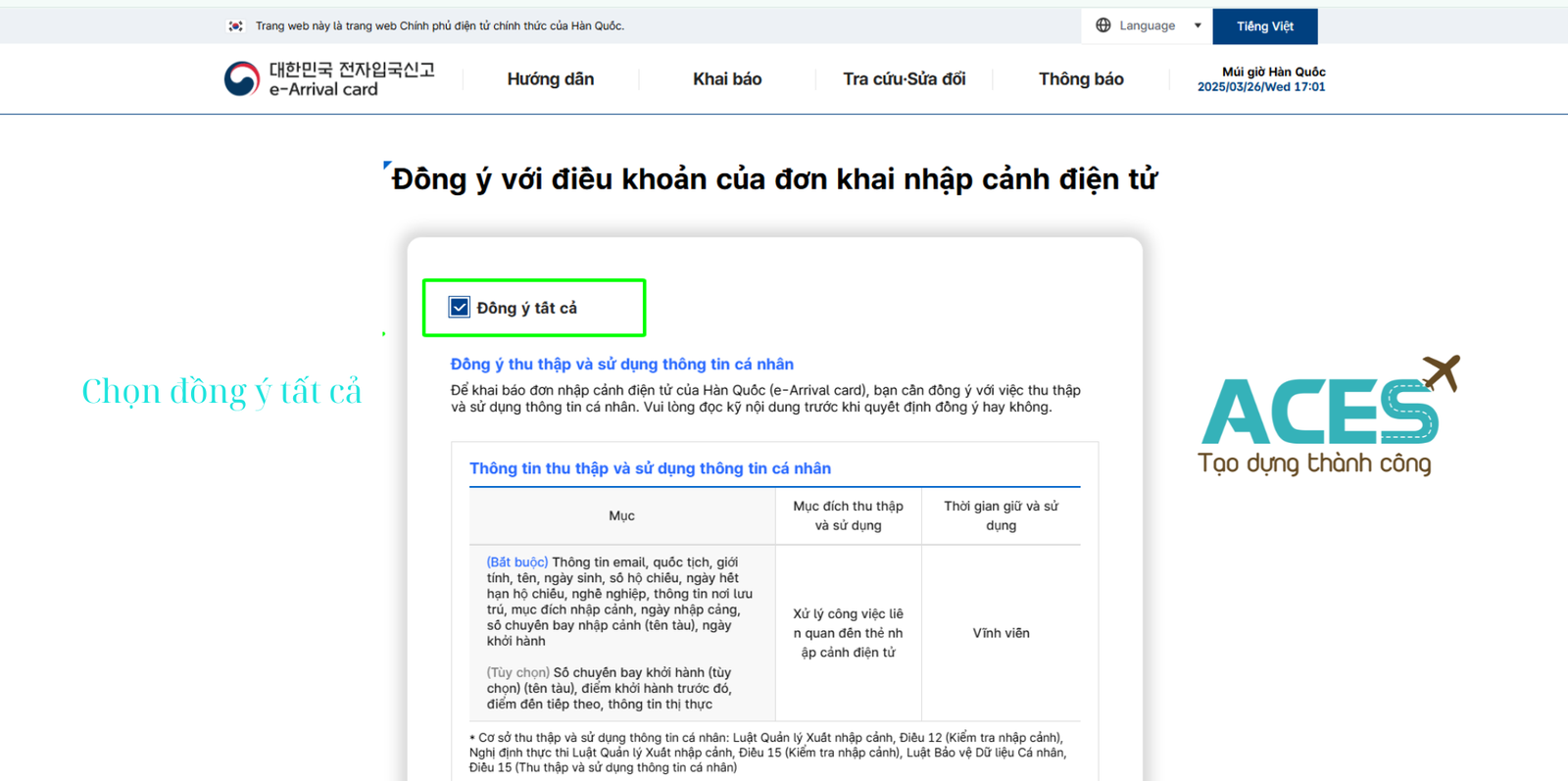The width and height of the screenshot is (1568, 781).
Task: Click Thông tin thu thập và sử dụng title
Action: coord(650,468)
